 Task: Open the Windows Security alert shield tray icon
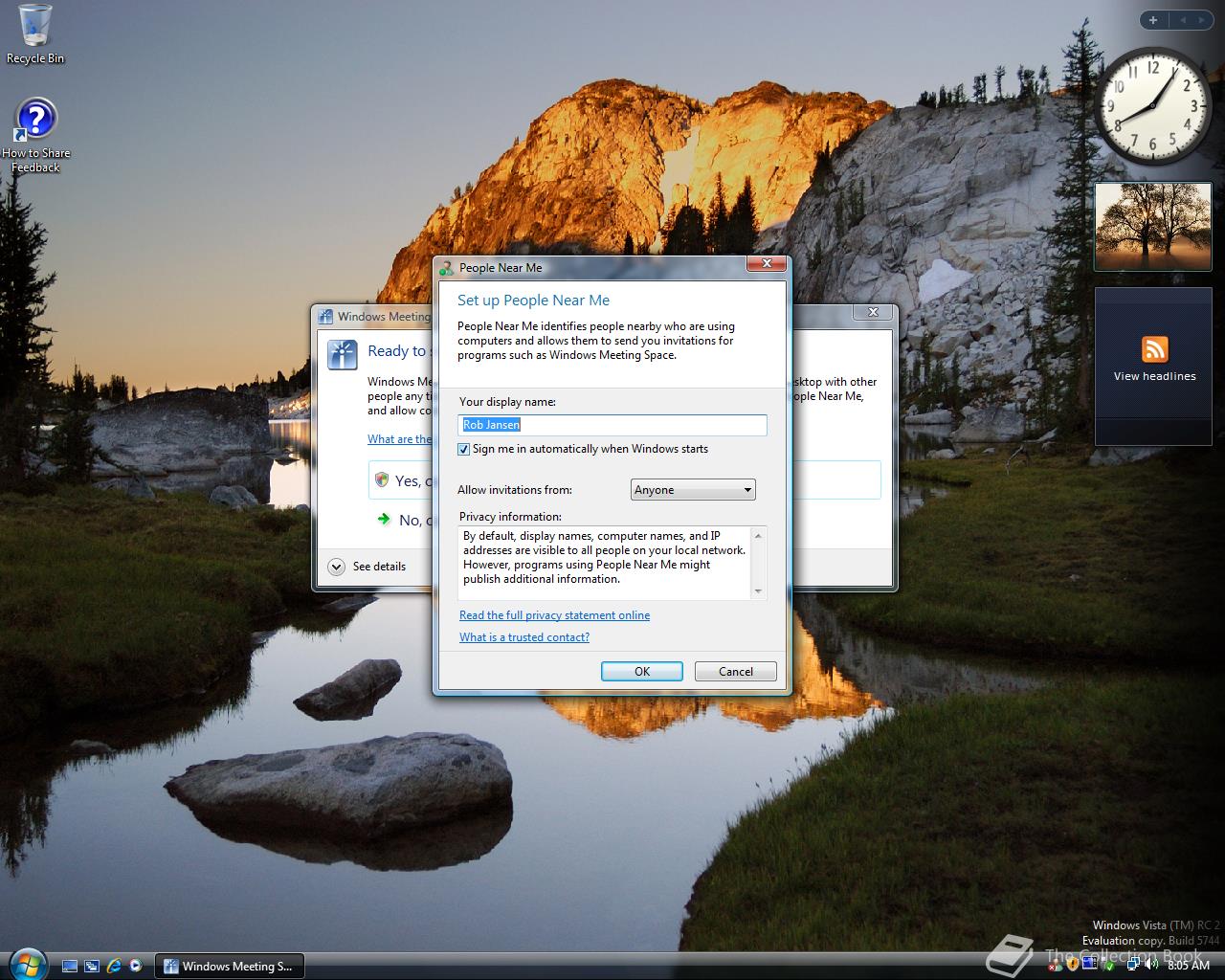[1073, 964]
